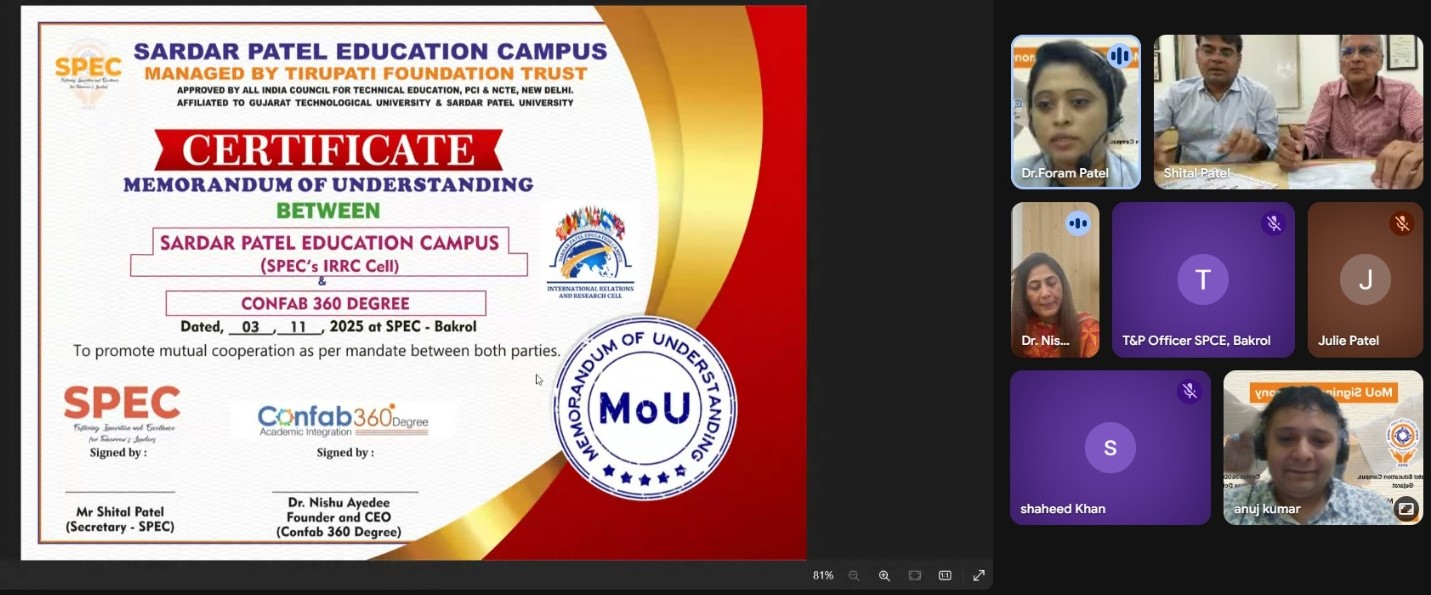Image resolution: width=1431 pixels, height=595 pixels.
Task: Click the zoom percentage slider area in the toolbar
Action: 823,576
